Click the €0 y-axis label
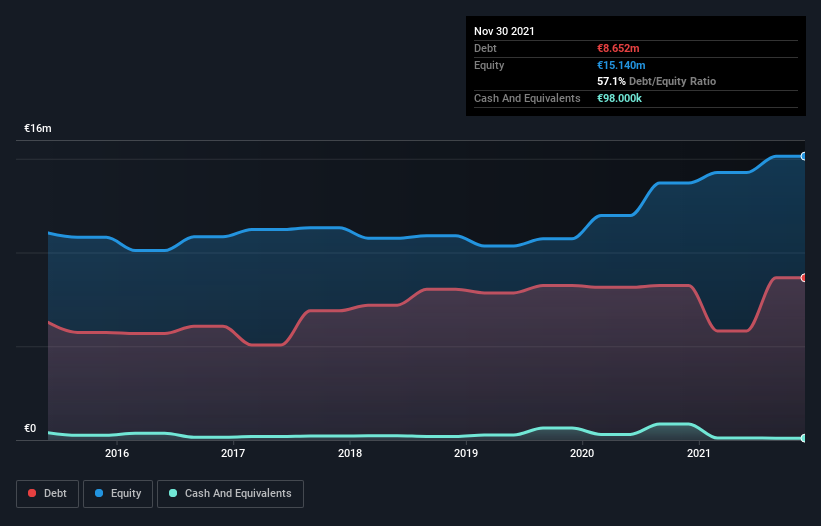This screenshot has height=526, width=821. [30, 428]
